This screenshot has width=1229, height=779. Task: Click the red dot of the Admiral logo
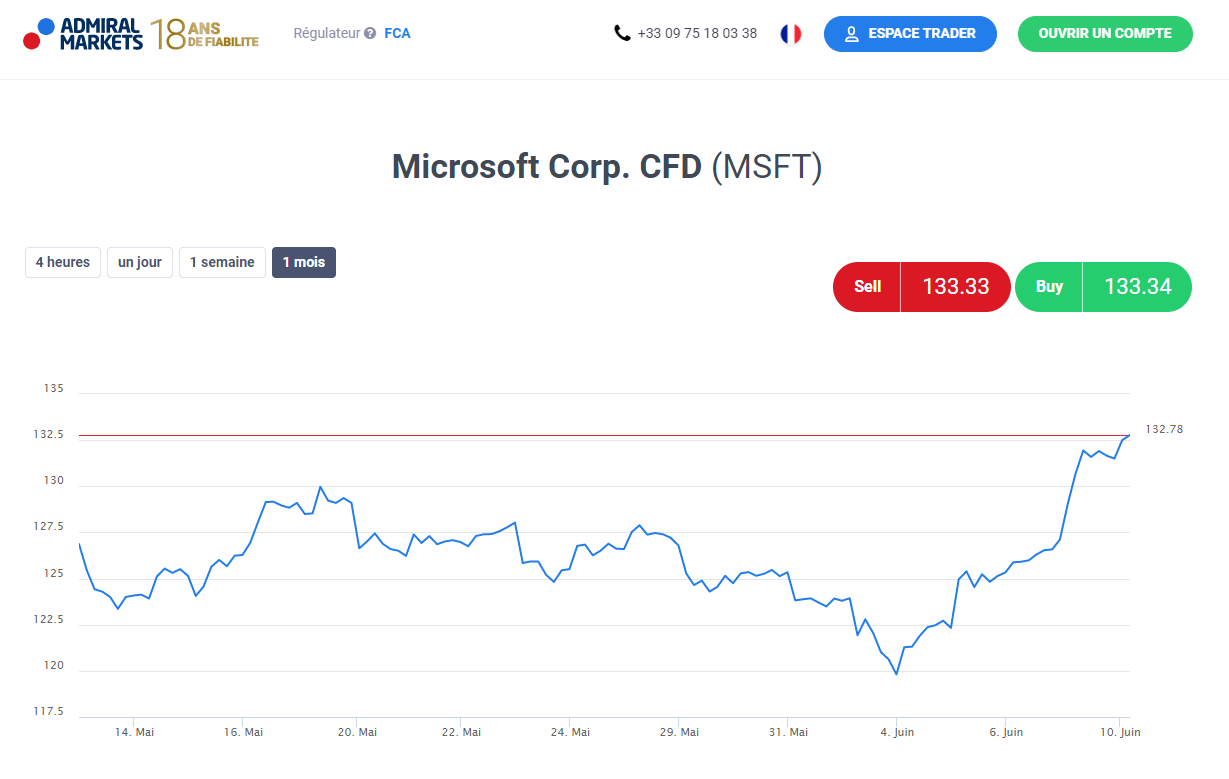click(x=31, y=39)
